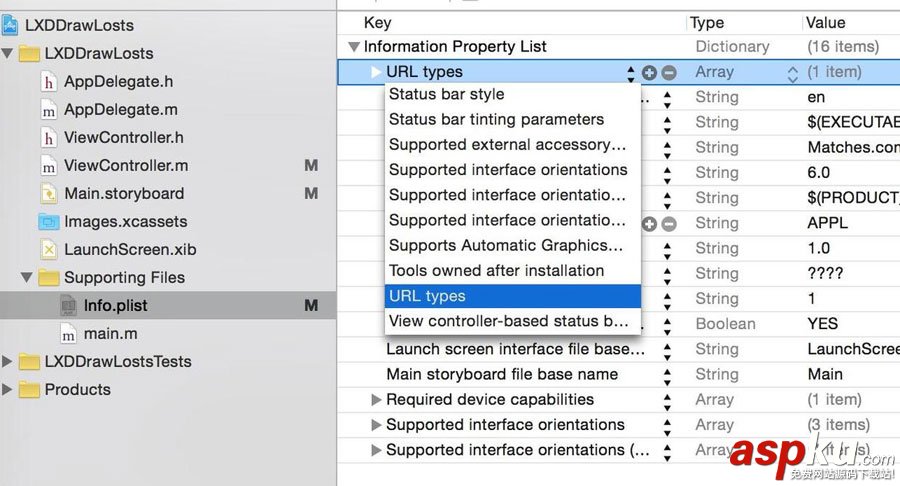900x486 pixels.
Task: Expand the Products folder
Action: tap(8, 390)
